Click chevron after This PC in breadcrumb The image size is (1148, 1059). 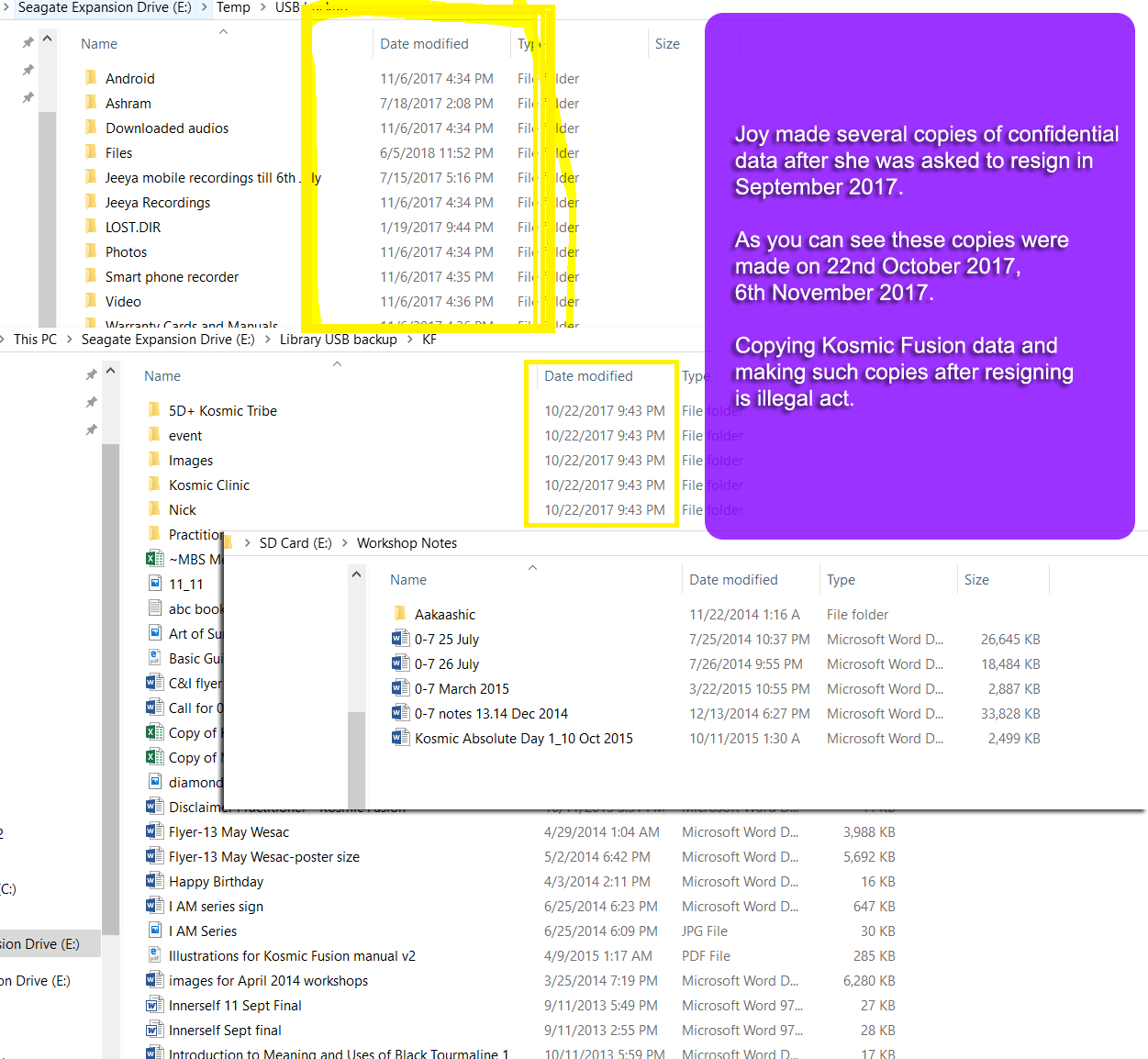pos(69,340)
